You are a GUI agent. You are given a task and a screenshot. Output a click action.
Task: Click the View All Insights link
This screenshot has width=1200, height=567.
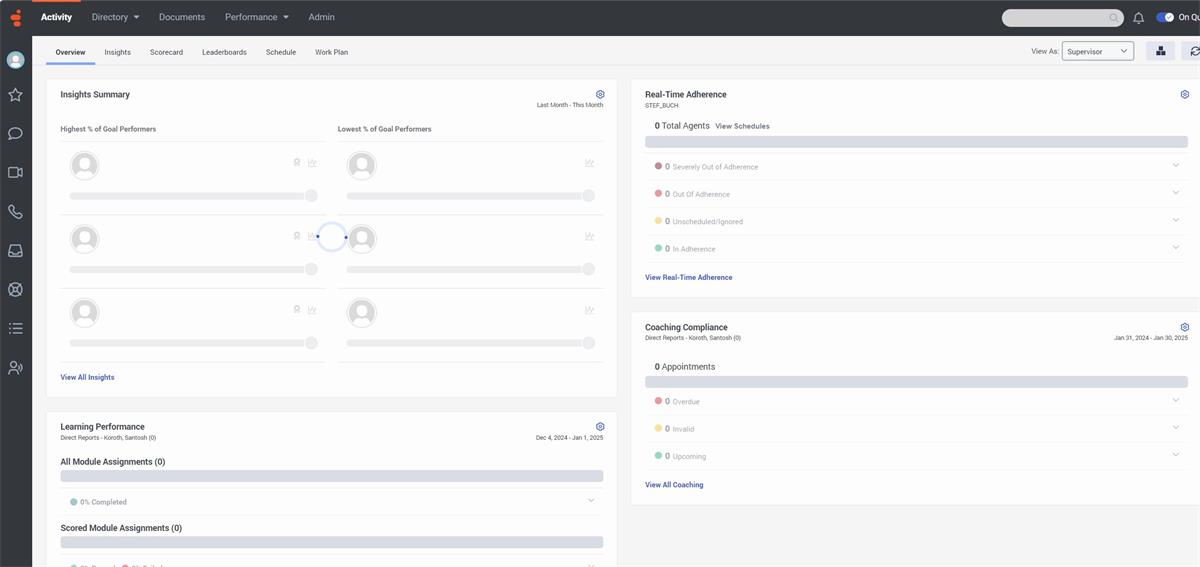pos(87,377)
